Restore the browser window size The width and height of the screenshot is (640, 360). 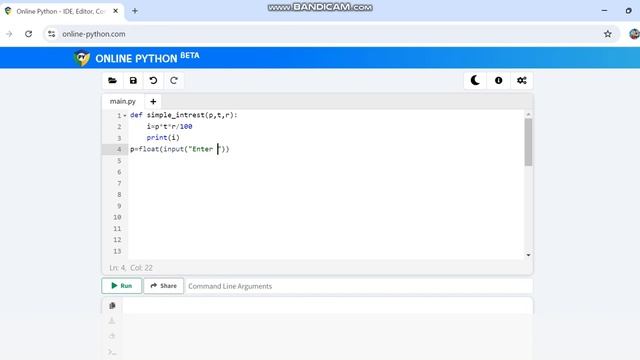click(629, 11)
